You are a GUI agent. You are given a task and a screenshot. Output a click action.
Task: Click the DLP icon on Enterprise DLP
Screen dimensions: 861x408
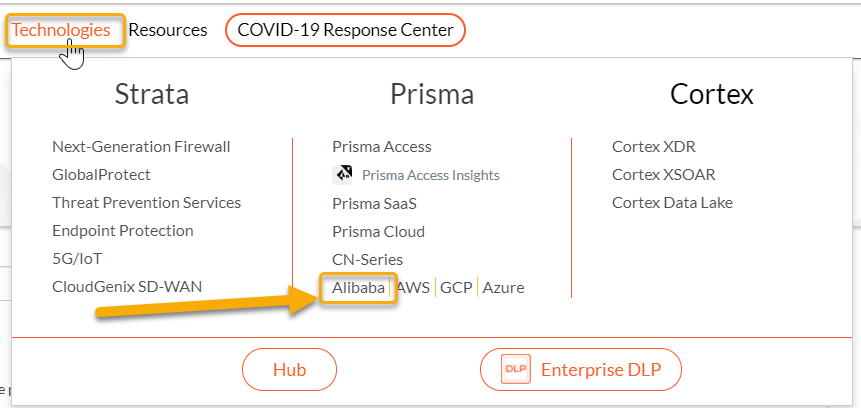516,370
